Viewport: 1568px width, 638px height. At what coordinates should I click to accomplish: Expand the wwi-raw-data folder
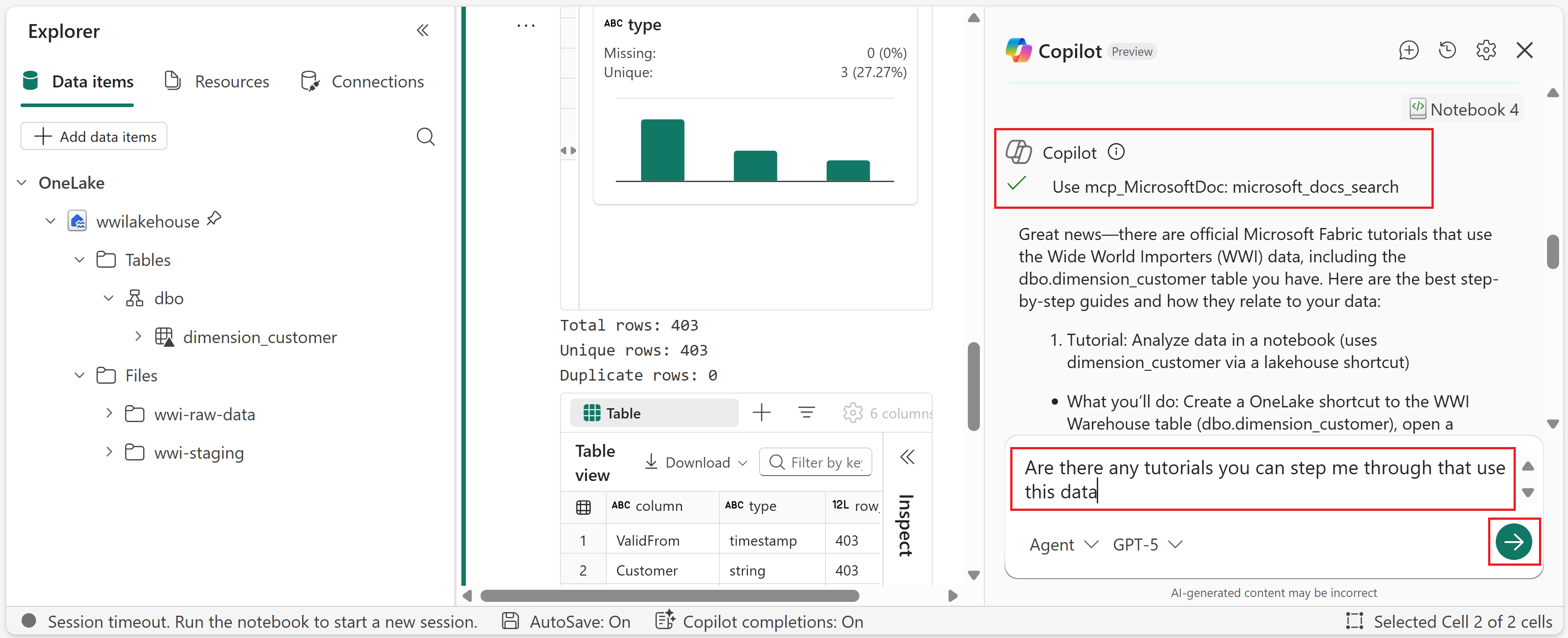(109, 413)
